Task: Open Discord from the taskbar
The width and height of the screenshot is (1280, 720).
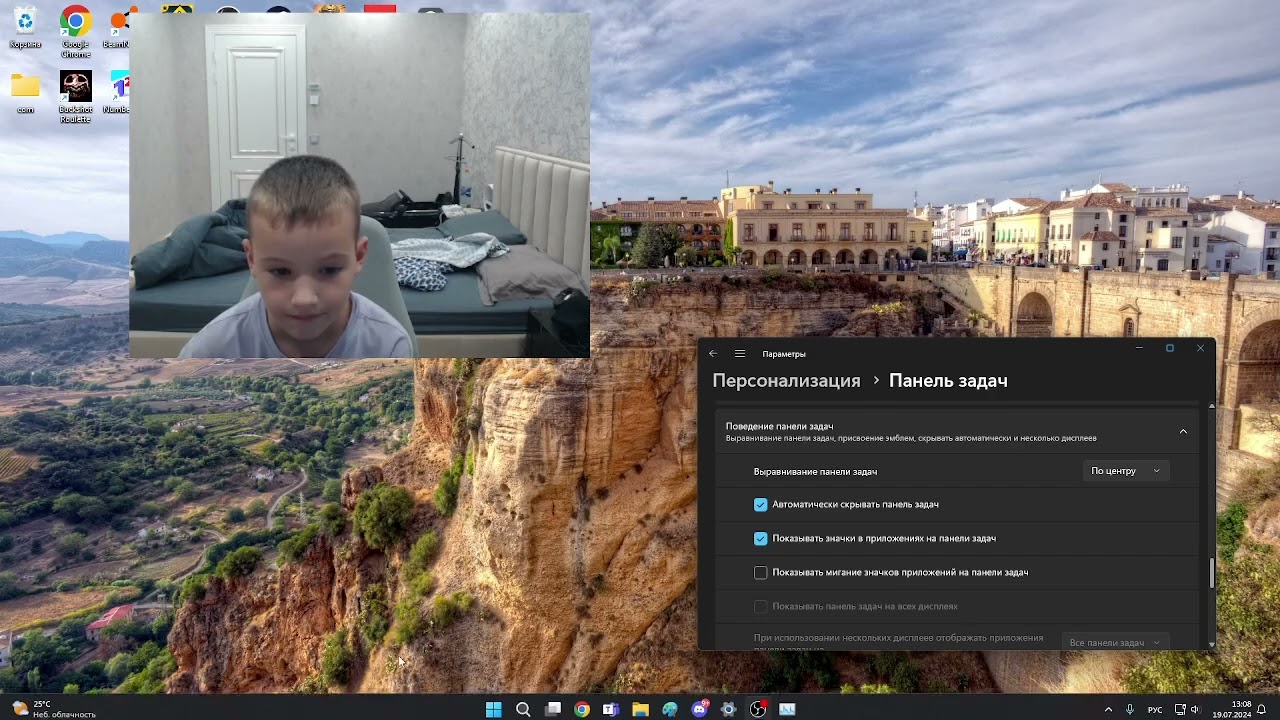Action: tap(700, 709)
